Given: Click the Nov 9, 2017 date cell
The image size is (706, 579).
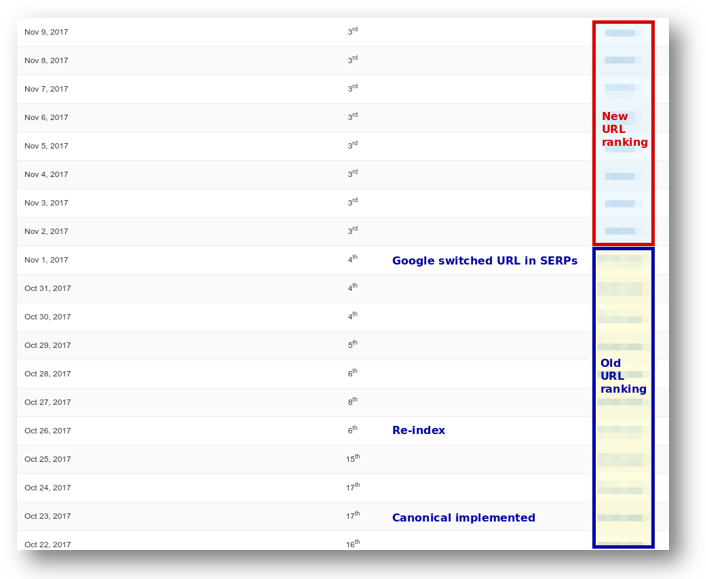Looking at the screenshot, I should [x=46, y=32].
